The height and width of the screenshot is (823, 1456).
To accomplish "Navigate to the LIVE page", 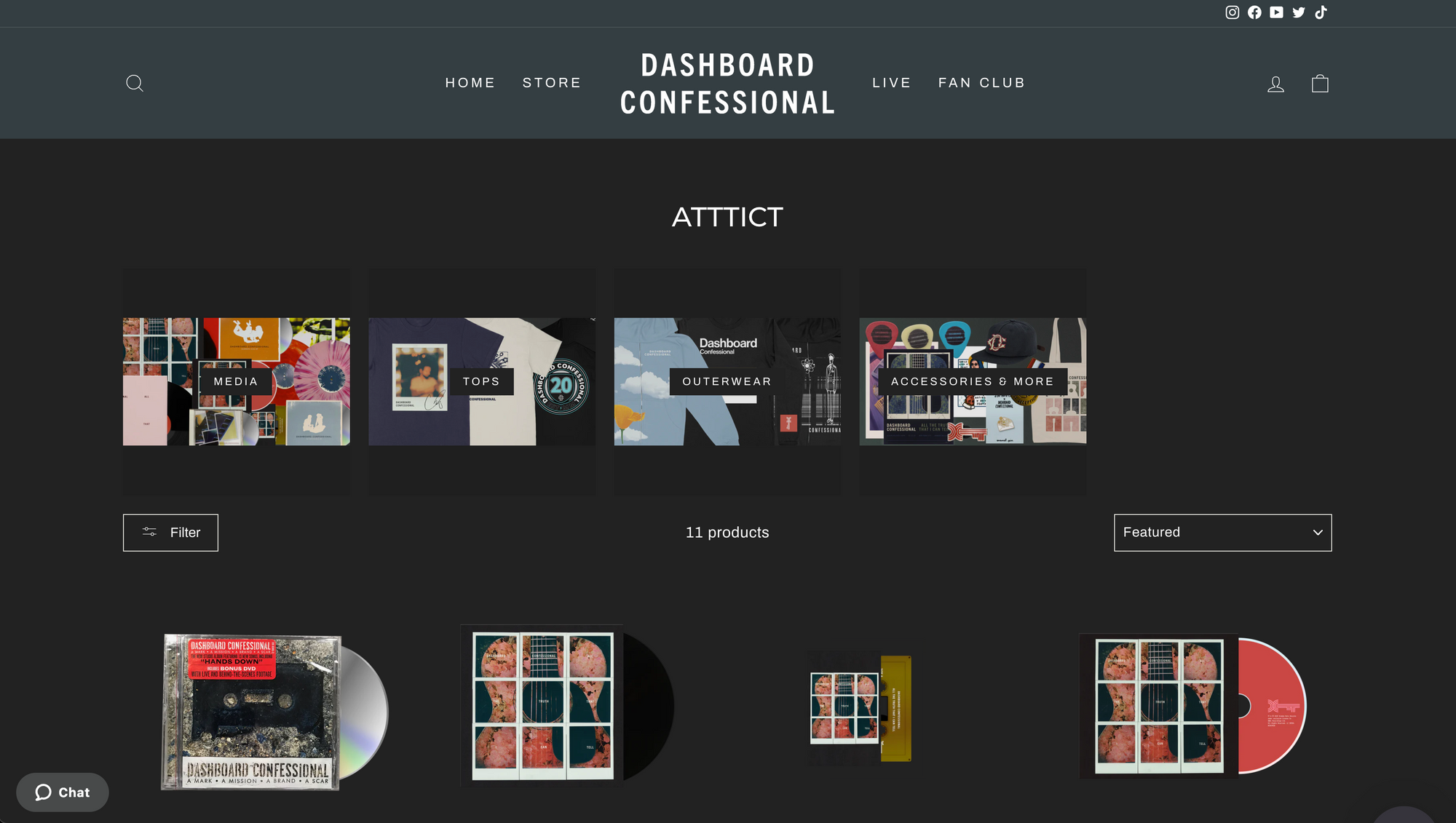I will tap(892, 83).
